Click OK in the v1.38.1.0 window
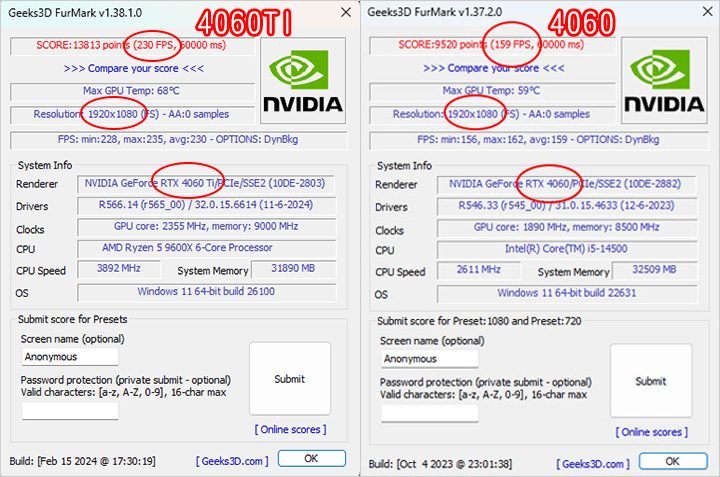Screen dimensions: 720x477 tap(312, 459)
